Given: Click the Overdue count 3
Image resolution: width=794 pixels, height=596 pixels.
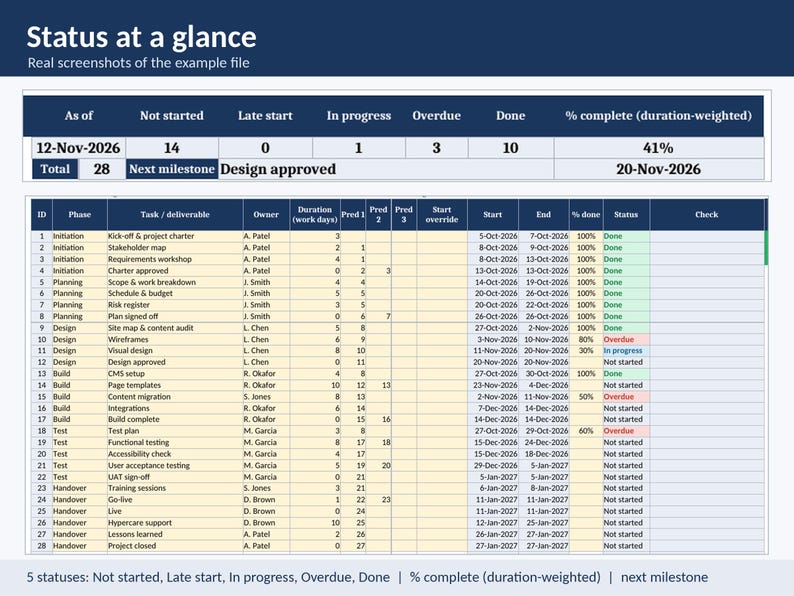Looking at the screenshot, I should click(436, 148).
